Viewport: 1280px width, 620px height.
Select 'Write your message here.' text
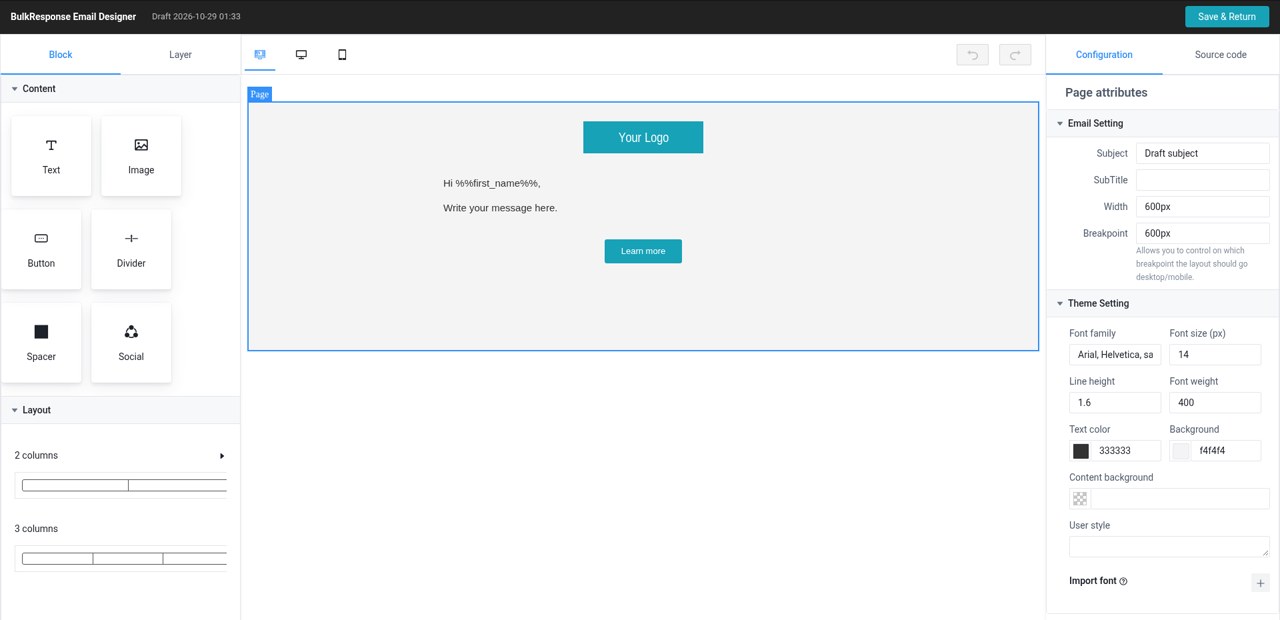coord(500,208)
